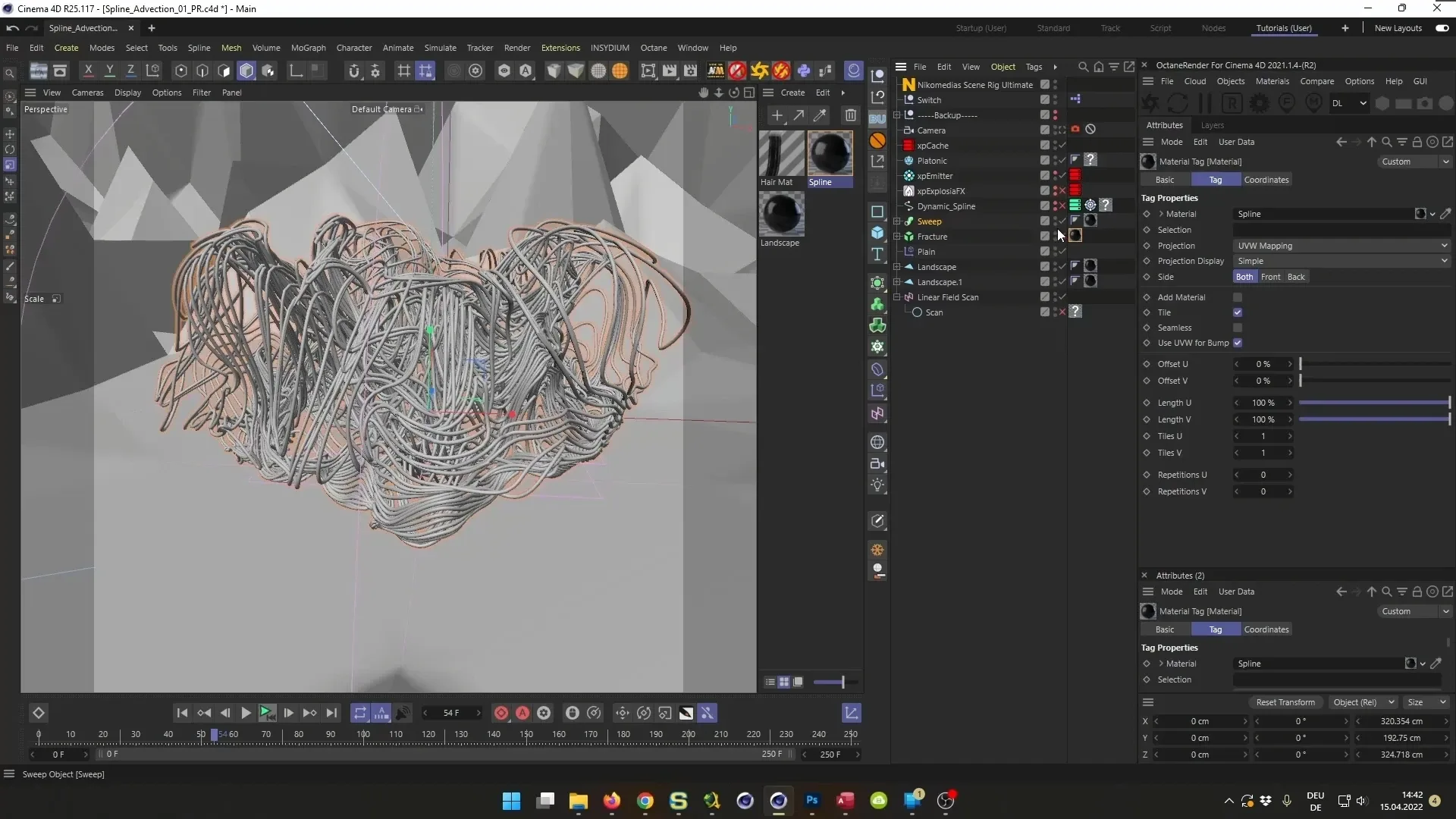Select the Platonic object's icon in Object Manager
Screen dimensions: 1456x819
909,160
